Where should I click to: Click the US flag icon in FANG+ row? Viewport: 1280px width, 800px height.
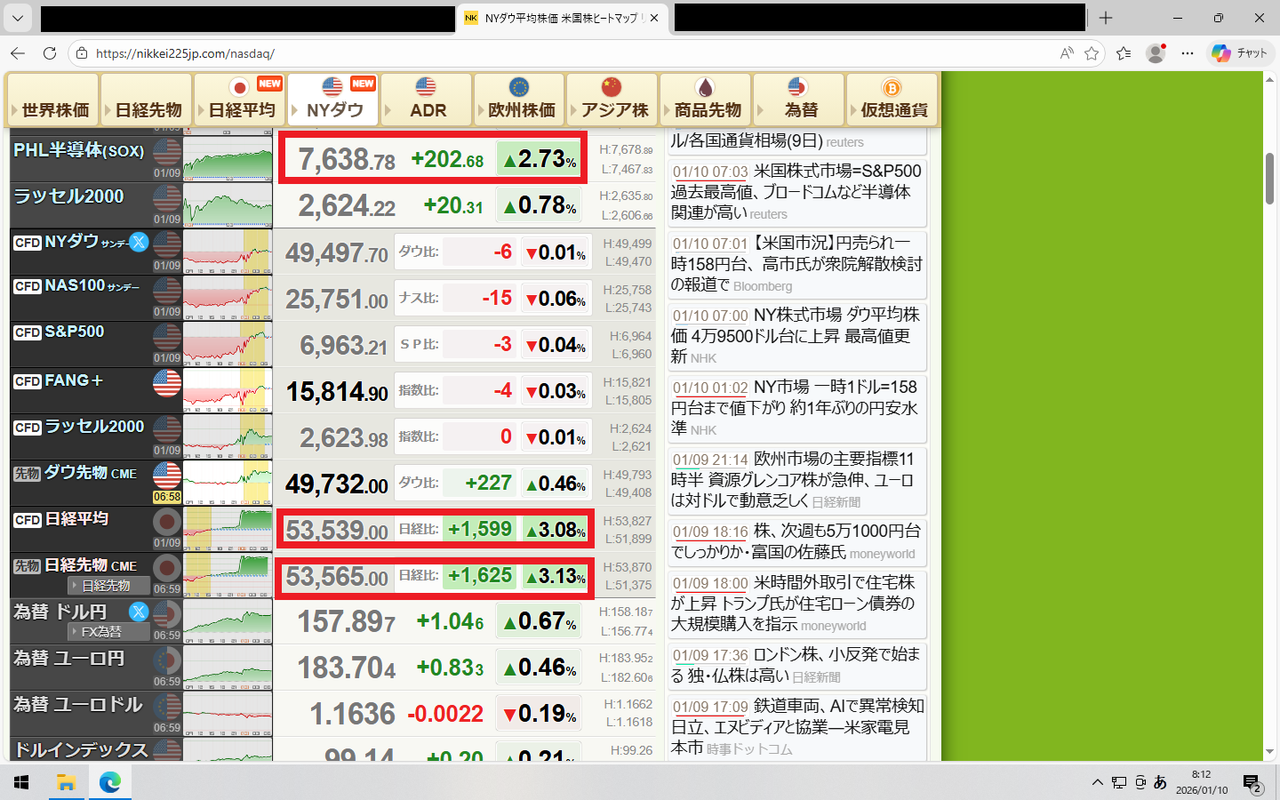(166, 383)
